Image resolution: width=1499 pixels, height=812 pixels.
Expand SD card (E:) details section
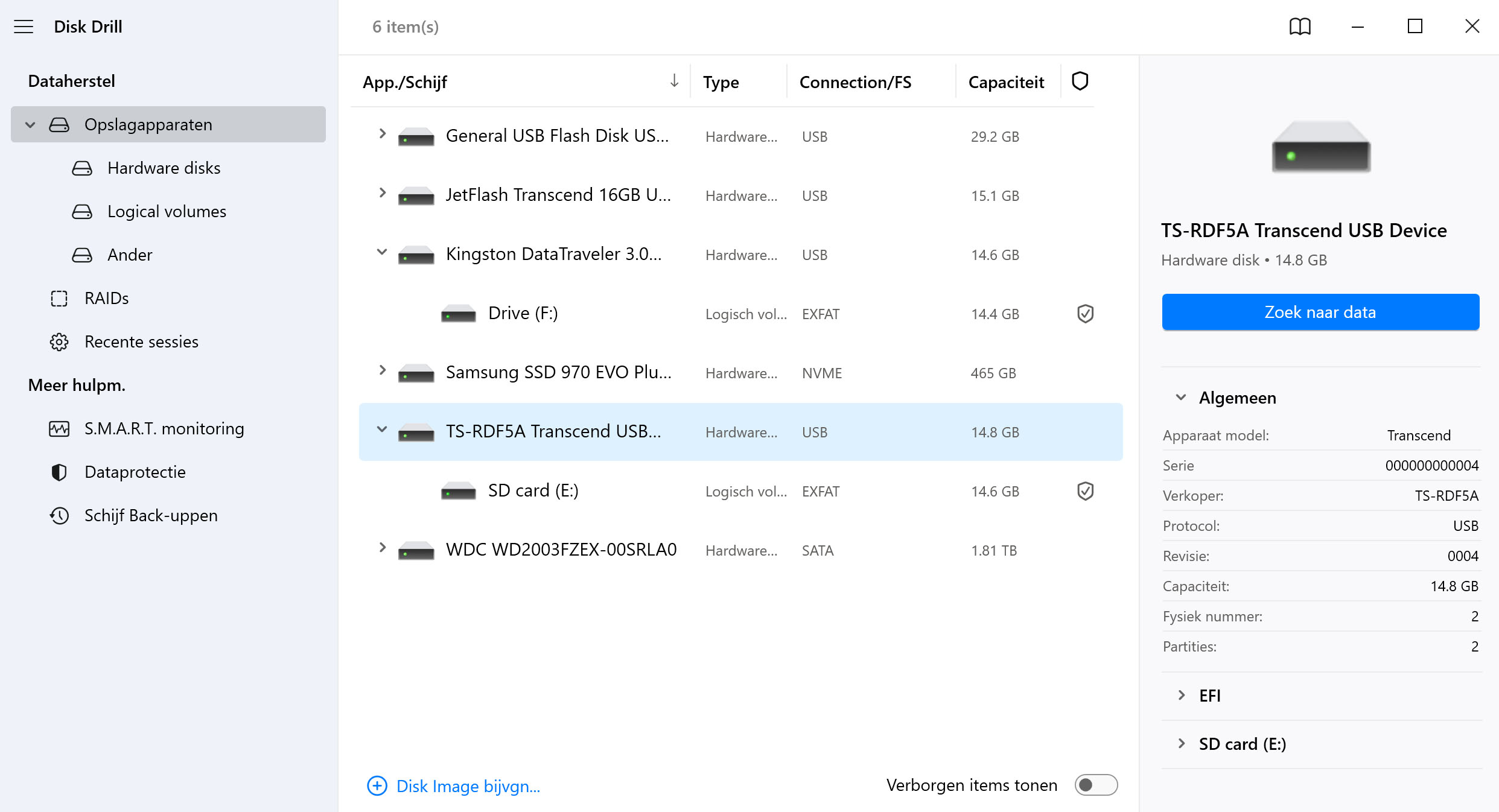click(1181, 744)
